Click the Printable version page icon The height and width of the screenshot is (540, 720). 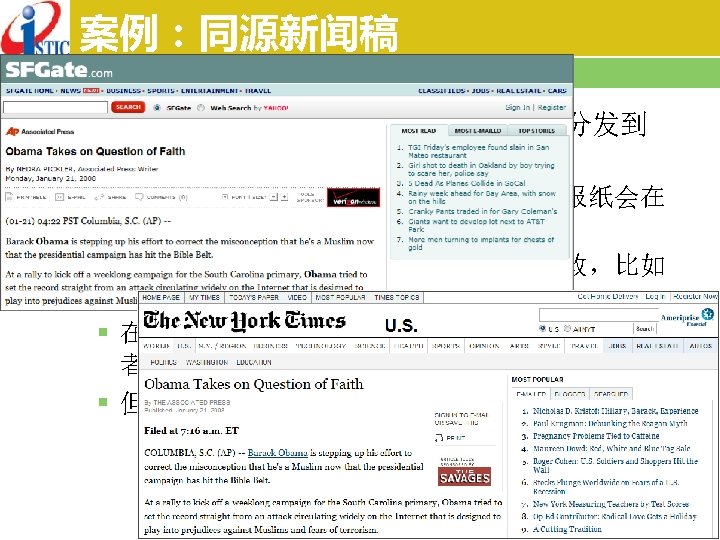tap(9, 197)
